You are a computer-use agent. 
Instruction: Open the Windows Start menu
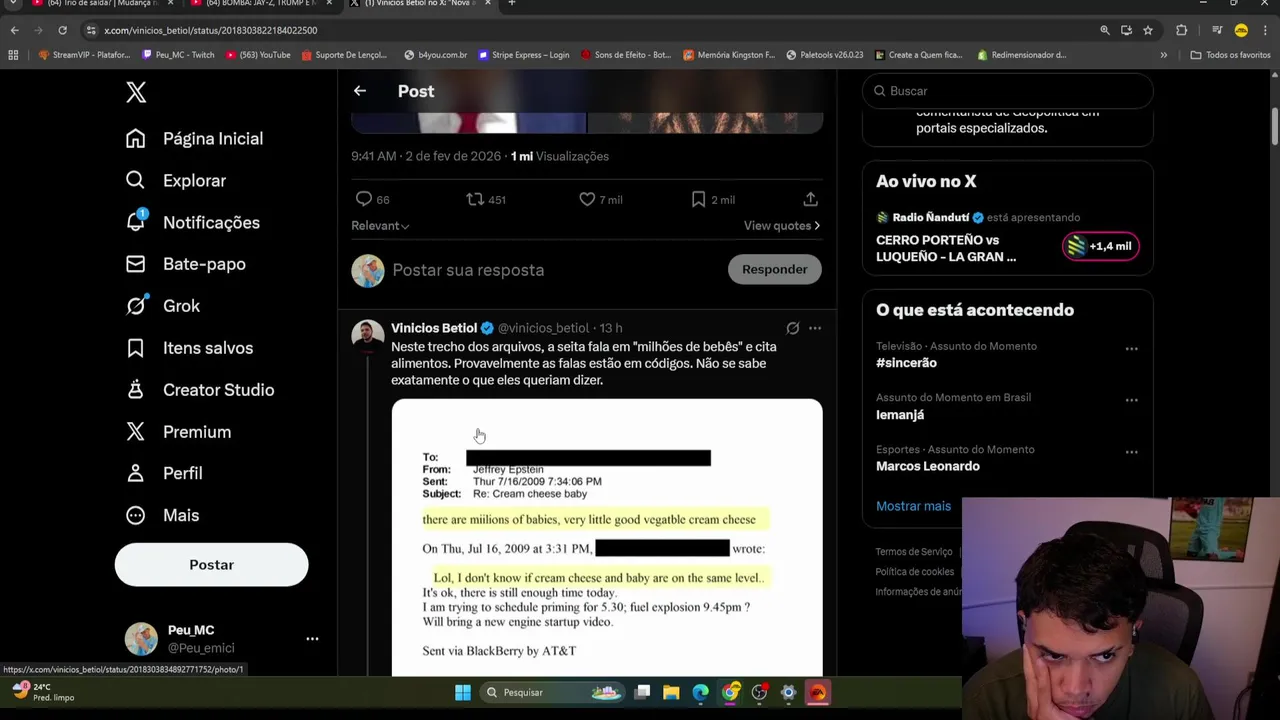(463, 692)
